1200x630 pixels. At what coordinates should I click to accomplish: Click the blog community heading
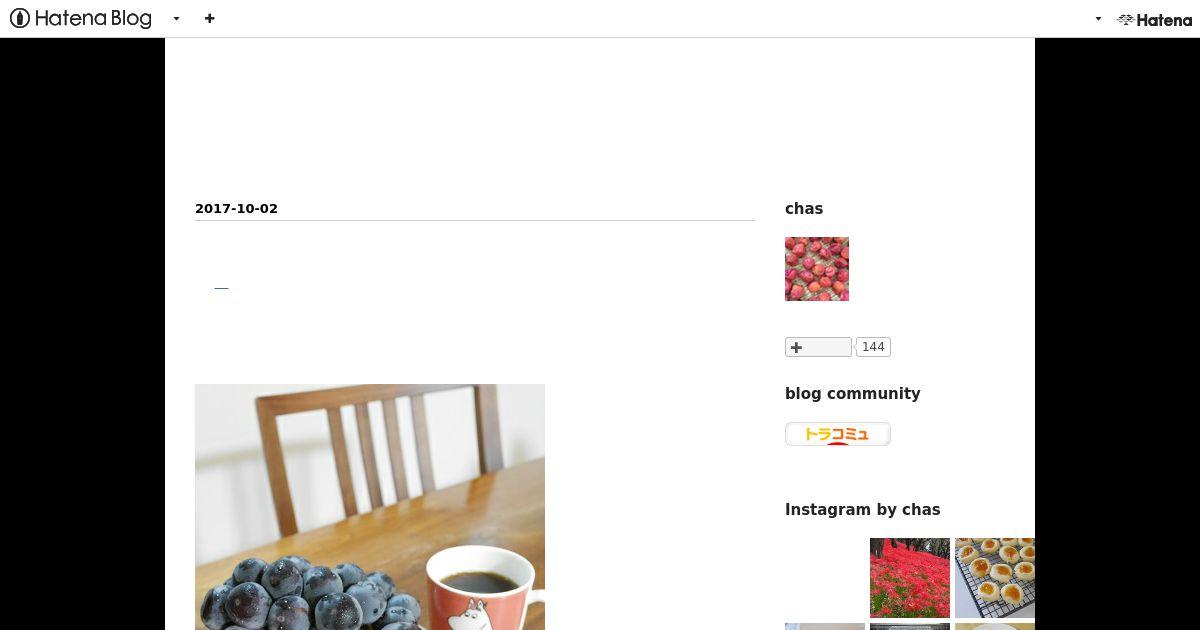click(852, 394)
